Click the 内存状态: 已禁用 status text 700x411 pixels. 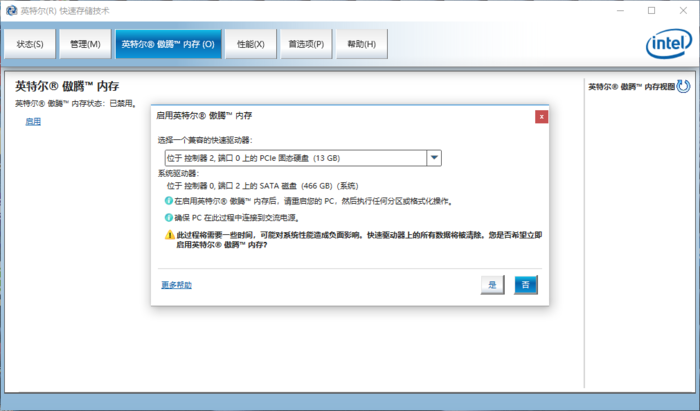tap(75, 104)
